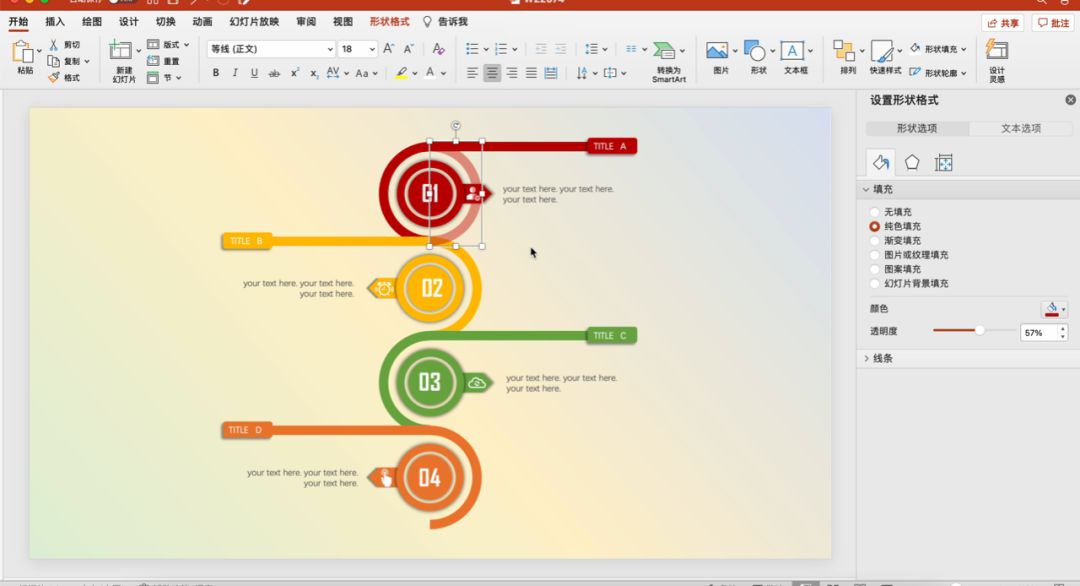Click the text highlight color pen icon
Viewport: 1080px width, 586px height.
401,73
